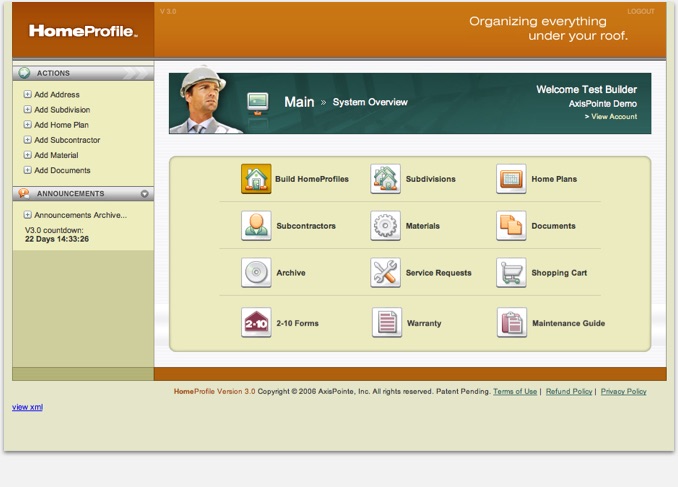678x487 pixels.
Task: Click the plus icon beside Add Material
Action: point(28,155)
